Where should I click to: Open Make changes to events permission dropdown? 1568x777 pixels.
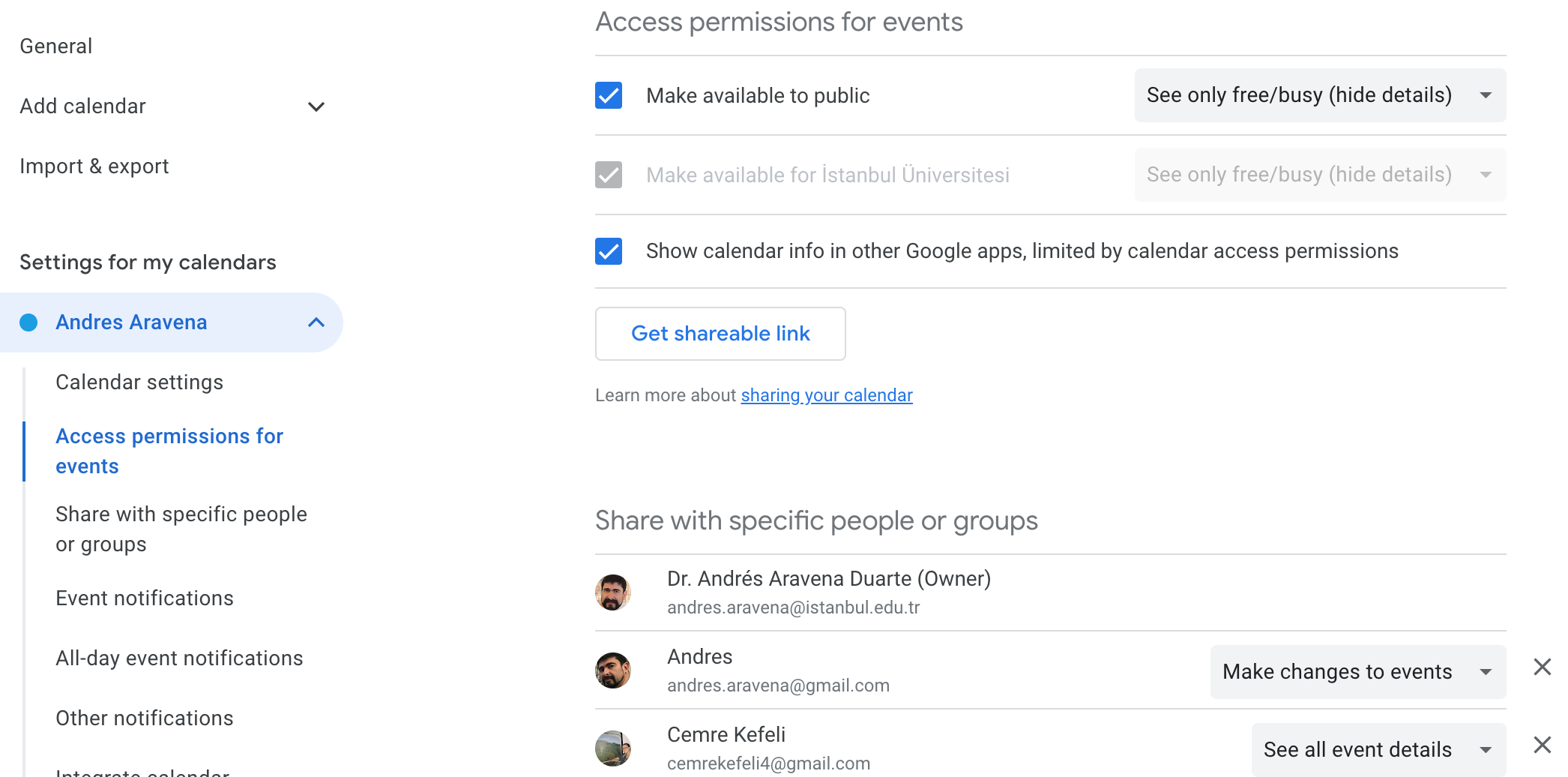coord(1357,672)
